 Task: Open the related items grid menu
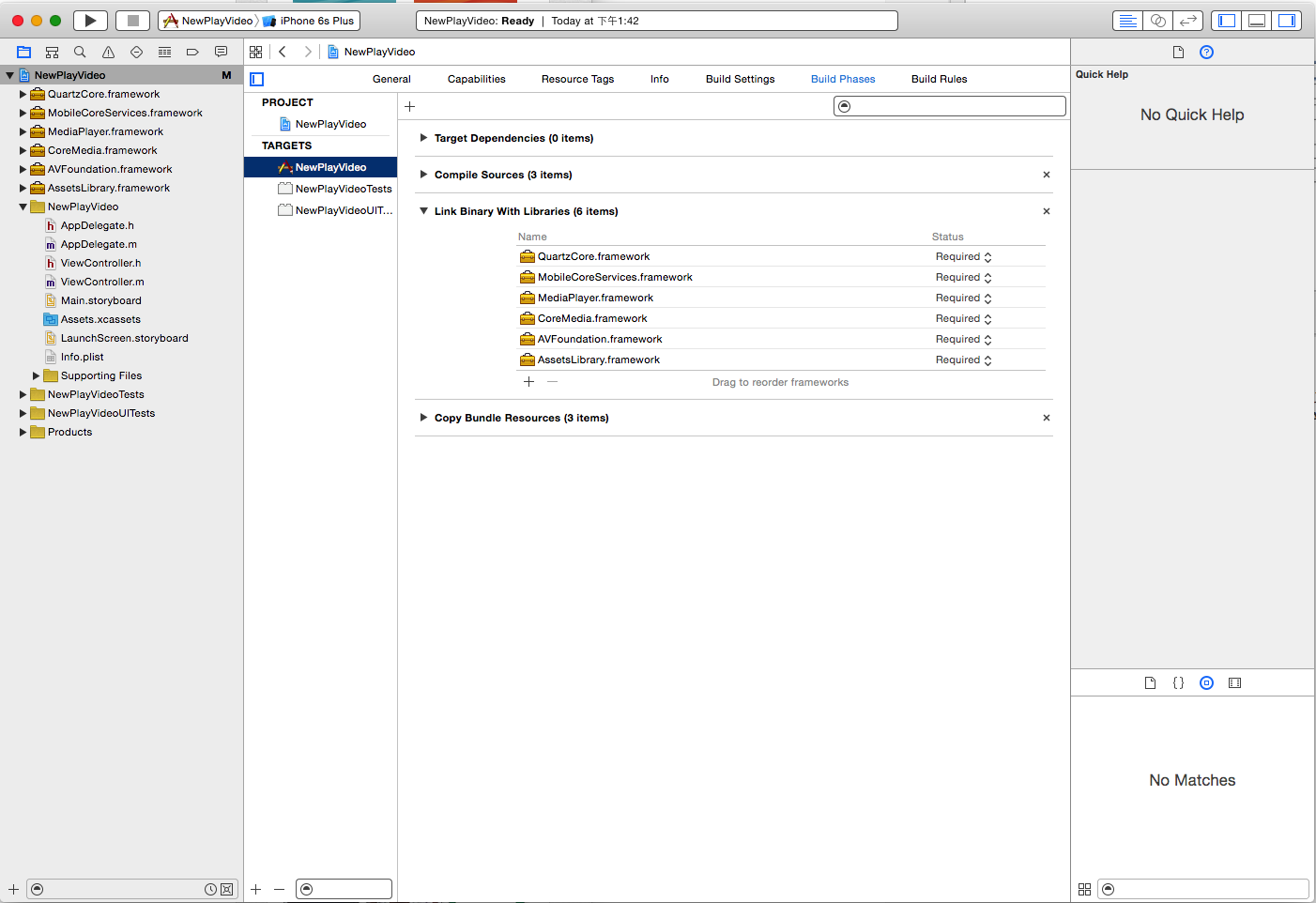(256, 52)
